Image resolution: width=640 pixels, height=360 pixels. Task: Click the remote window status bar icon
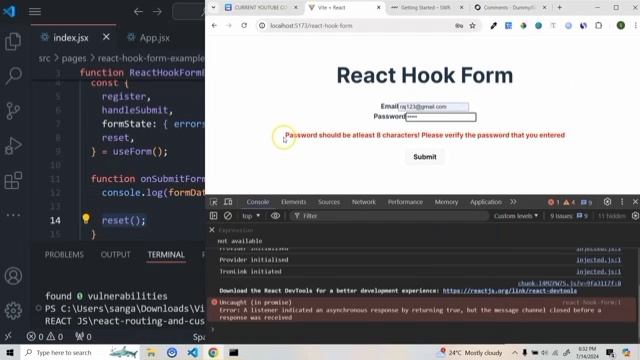[8, 337]
